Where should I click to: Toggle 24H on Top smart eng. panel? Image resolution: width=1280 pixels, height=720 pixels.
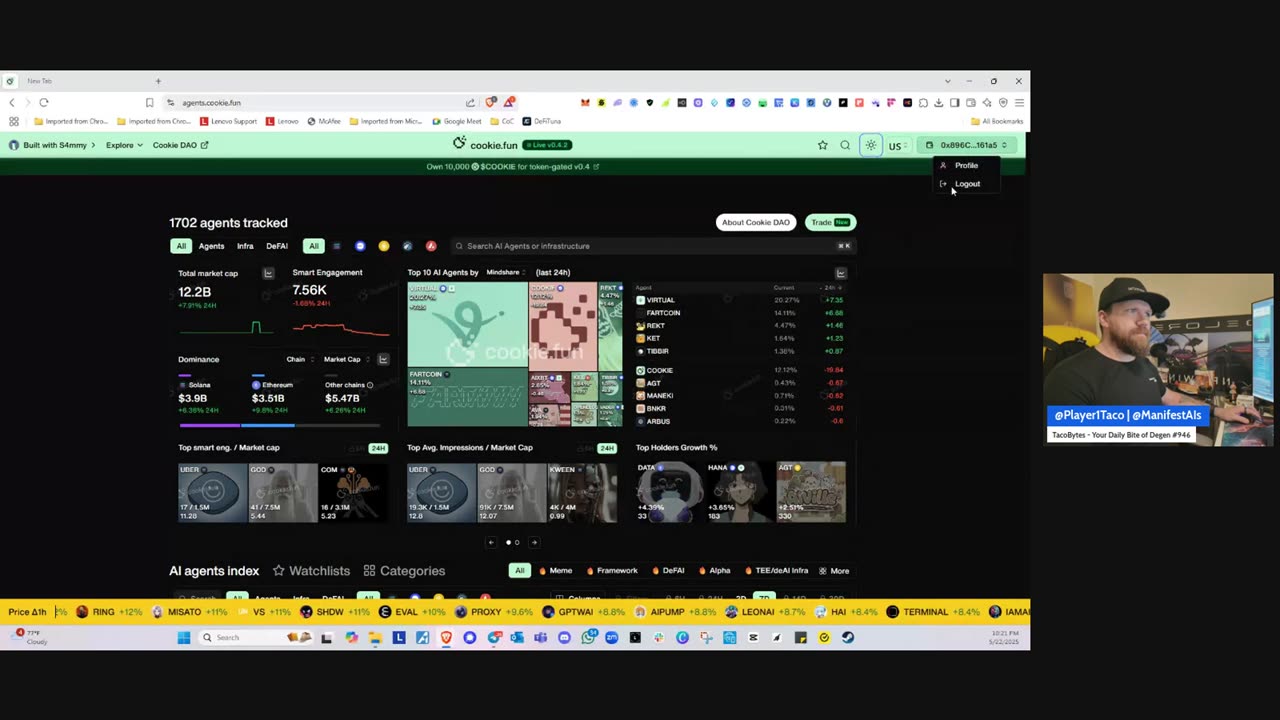(378, 448)
